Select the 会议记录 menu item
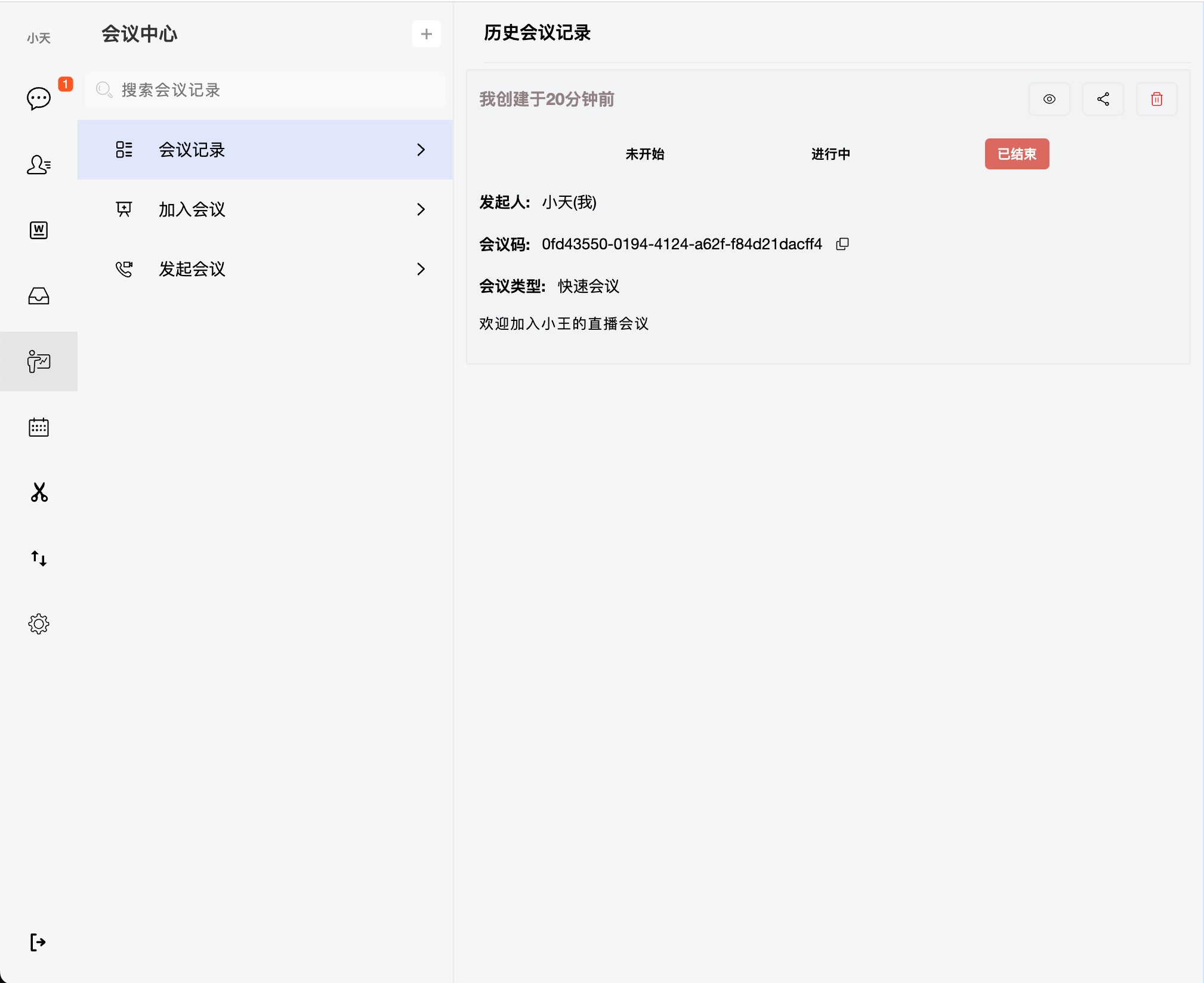Image resolution: width=1204 pixels, height=983 pixels. (x=265, y=150)
